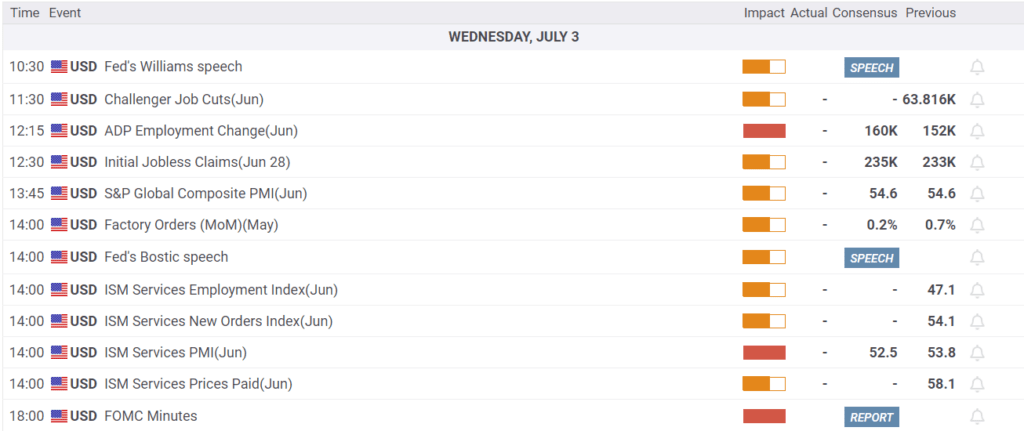Image resolution: width=1024 pixels, height=431 pixels.
Task: Click the red impact bar for ISM Services PMI
Action: (x=764, y=353)
